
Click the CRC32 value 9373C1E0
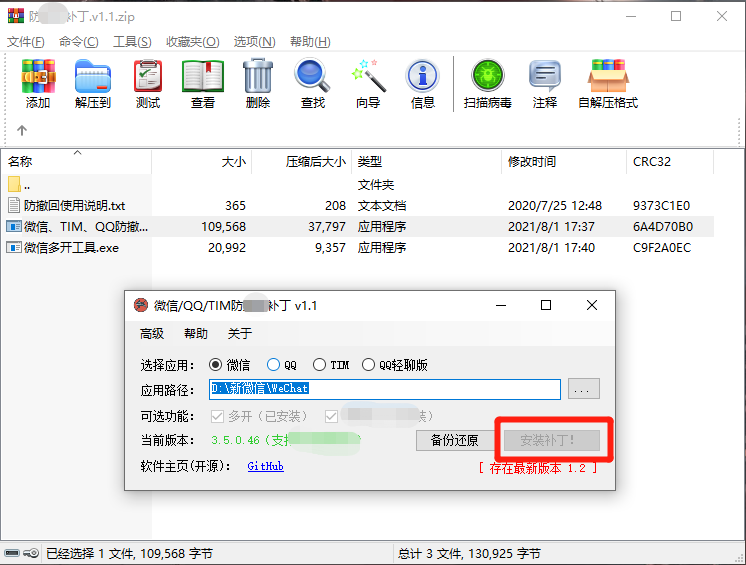tap(661, 206)
